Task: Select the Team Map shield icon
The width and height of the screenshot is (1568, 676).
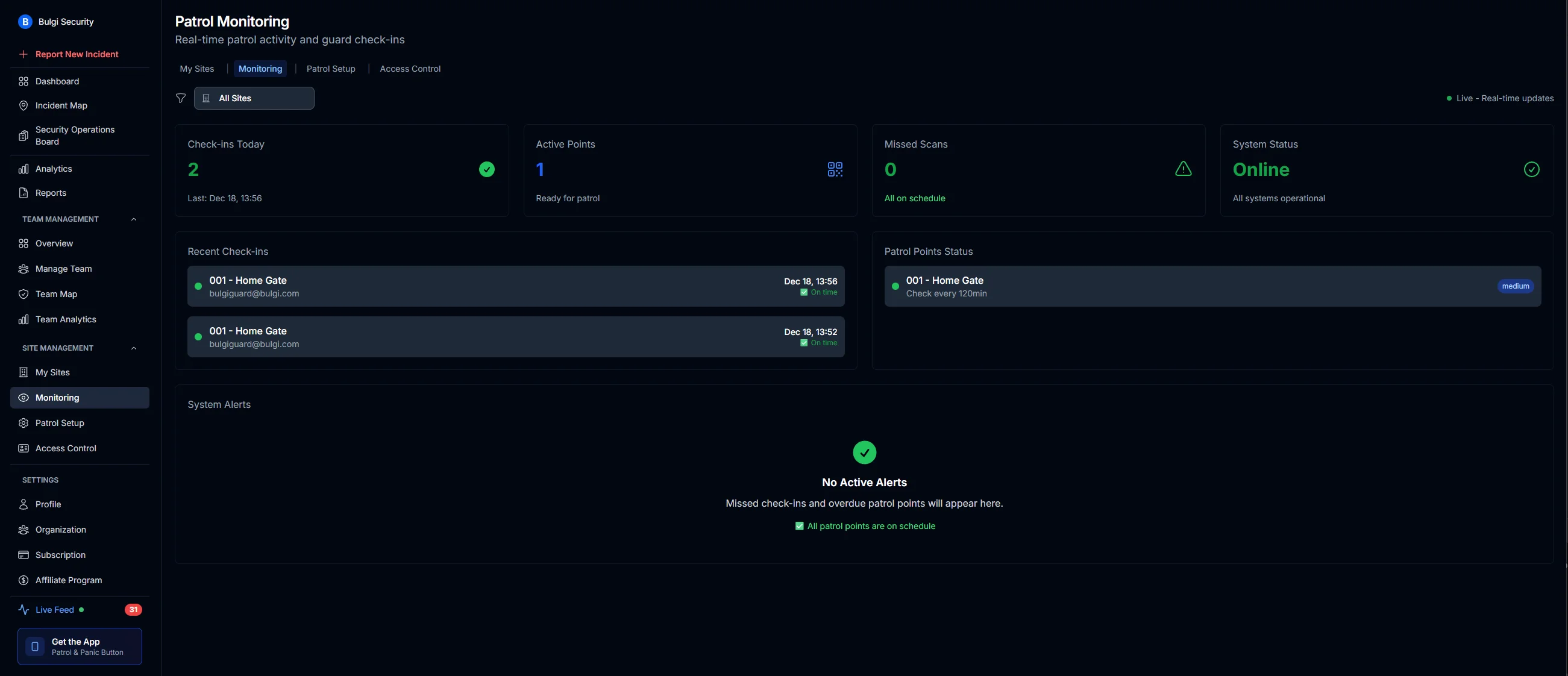Action: click(x=23, y=294)
